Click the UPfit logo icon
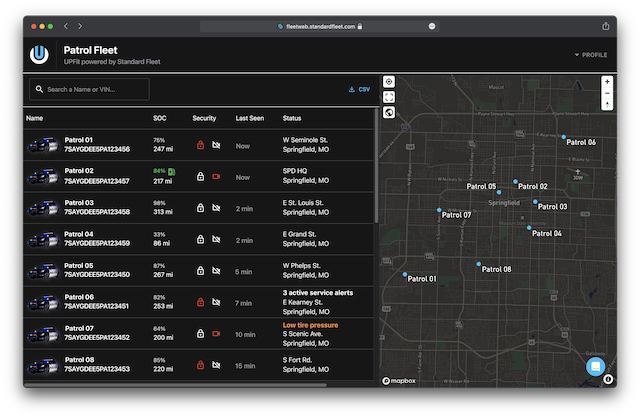This screenshot has height=417, width=640. 39,54
